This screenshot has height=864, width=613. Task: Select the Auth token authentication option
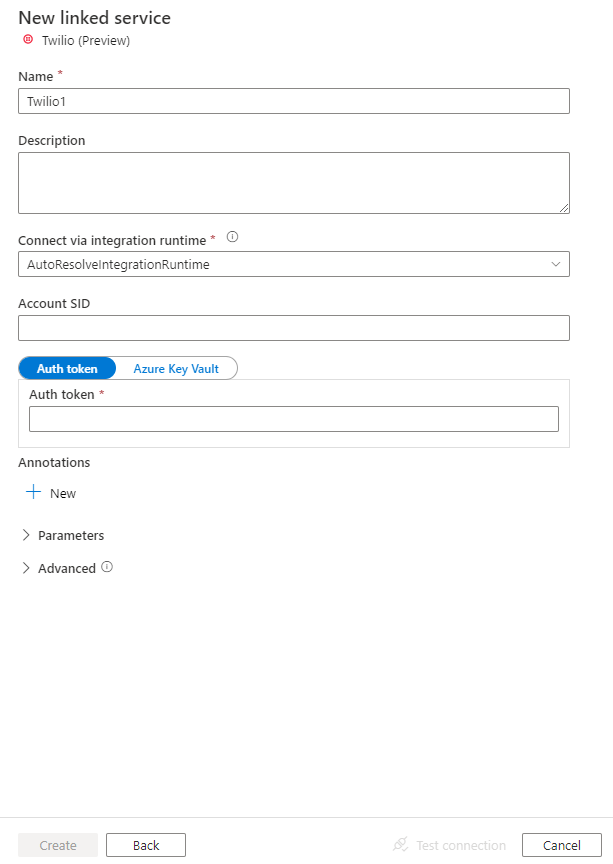point(67,368)
